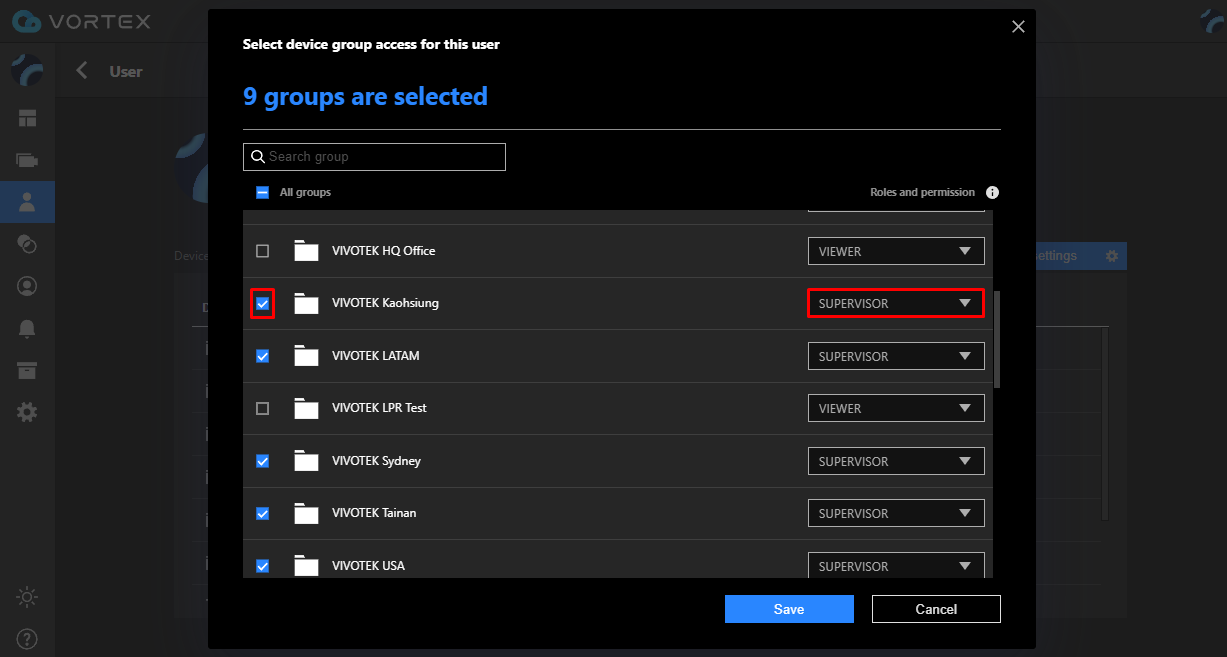
Task: Open the dashboard layout view in sidebar
Action: 27,118
